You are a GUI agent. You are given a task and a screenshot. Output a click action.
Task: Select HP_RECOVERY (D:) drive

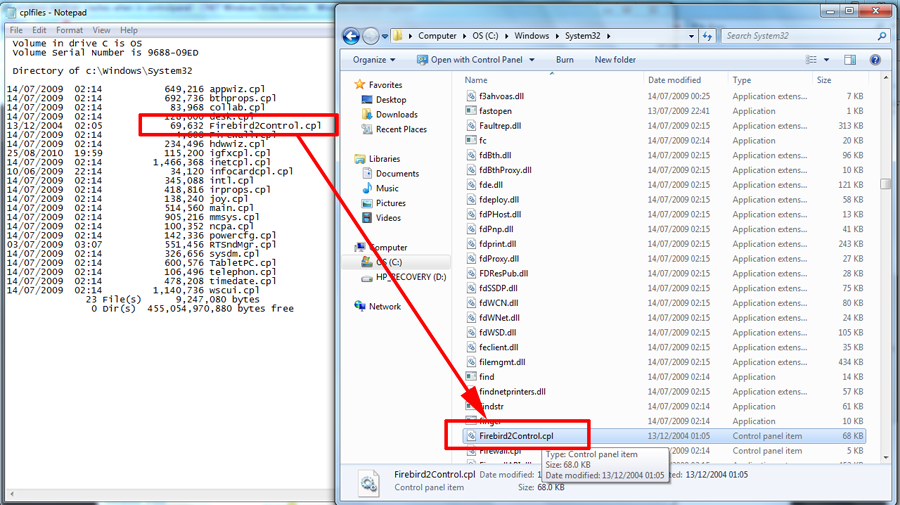point(410,277)
